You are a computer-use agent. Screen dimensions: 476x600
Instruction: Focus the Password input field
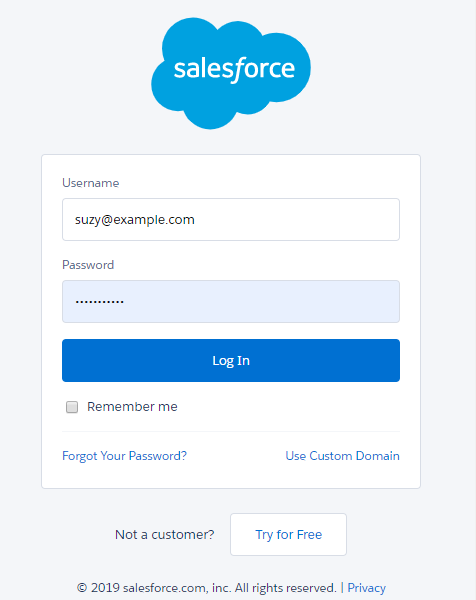coord(231,302)
